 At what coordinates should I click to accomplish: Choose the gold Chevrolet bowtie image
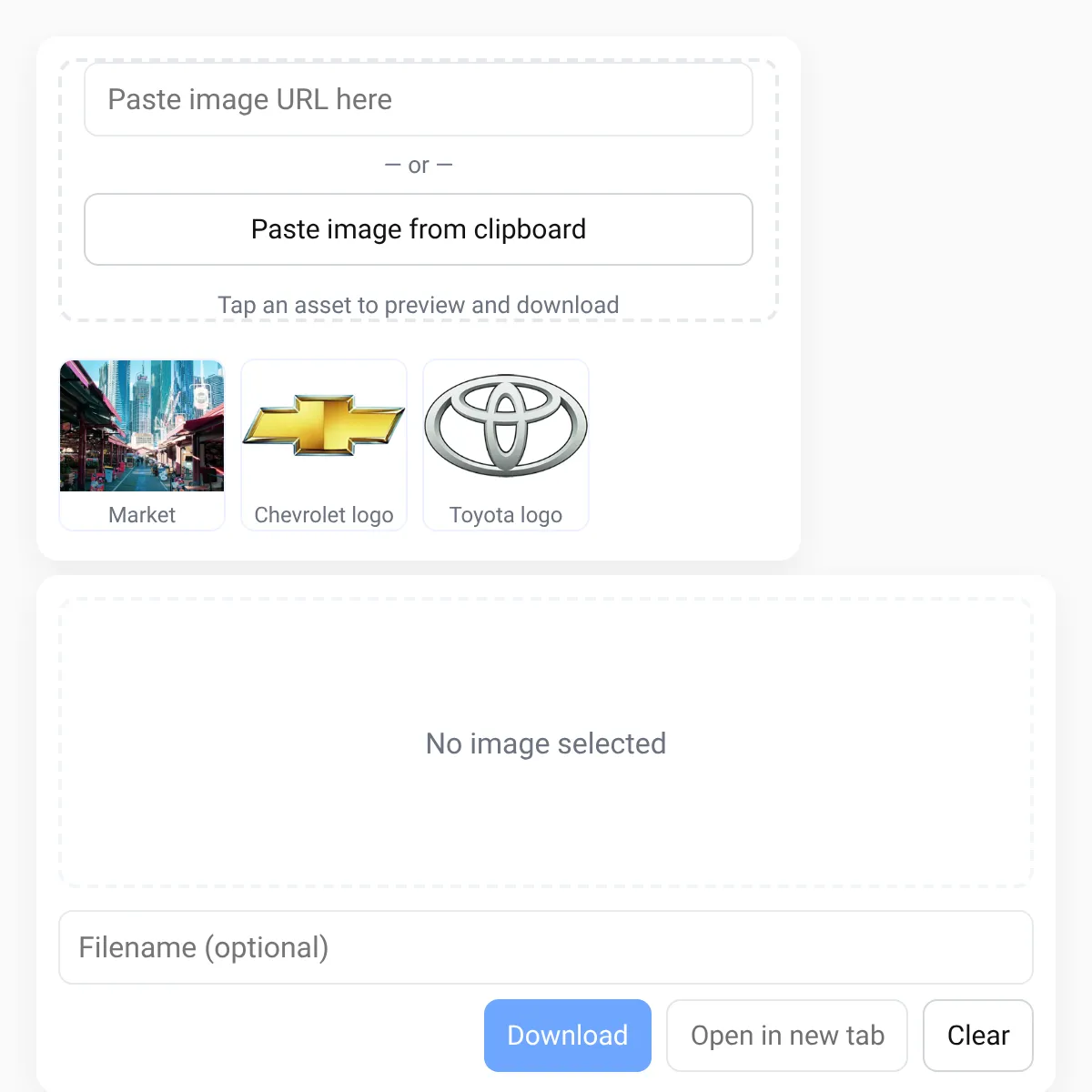click(x=324, y=426)
